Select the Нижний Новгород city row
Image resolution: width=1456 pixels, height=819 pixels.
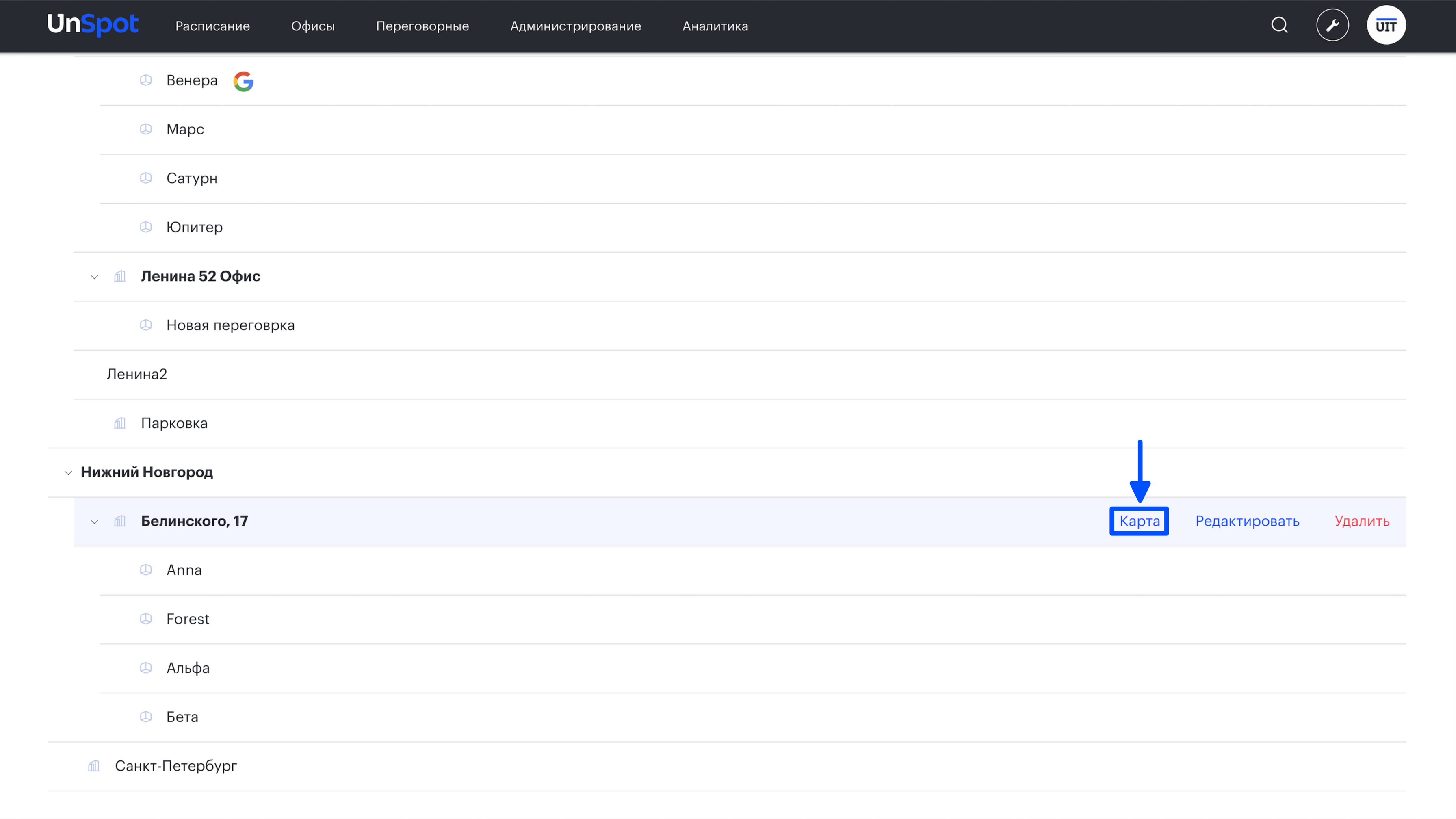[x=727, y=472]
